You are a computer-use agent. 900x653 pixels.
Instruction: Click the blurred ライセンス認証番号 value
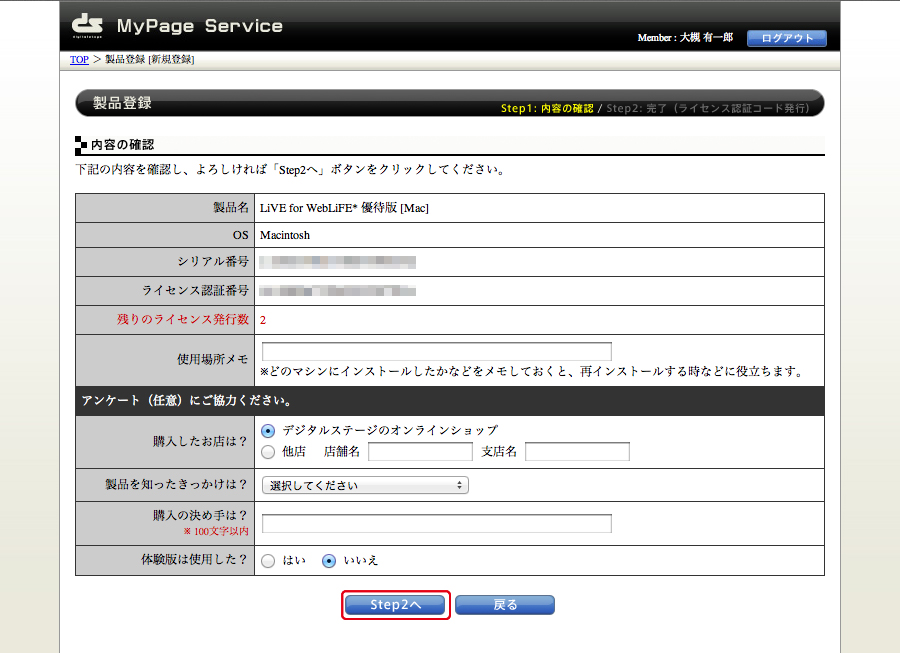(338, 291)
